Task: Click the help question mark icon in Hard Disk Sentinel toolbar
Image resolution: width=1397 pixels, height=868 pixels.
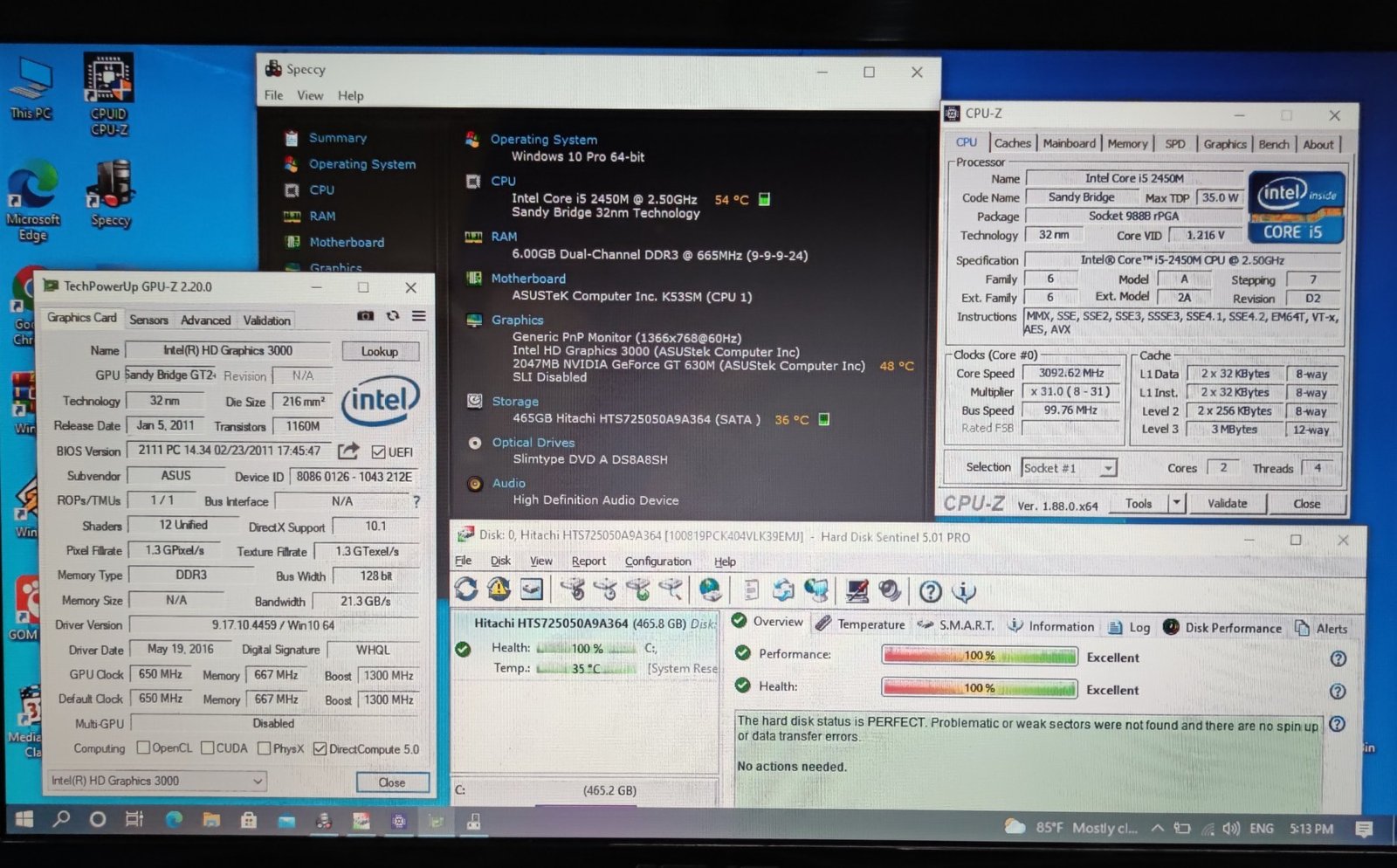Action: click(931, 591)
